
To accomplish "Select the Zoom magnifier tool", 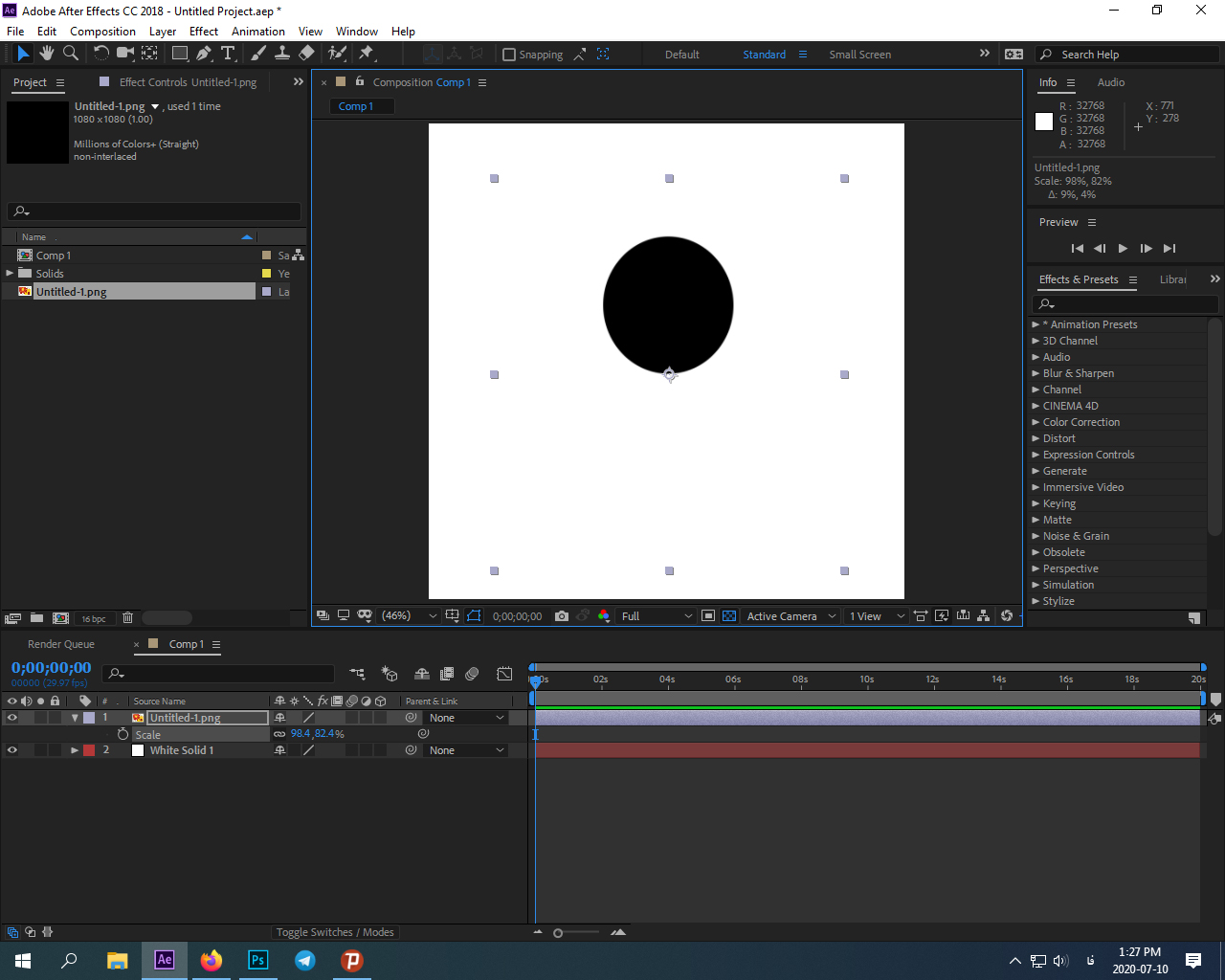I will click(70, 54).
